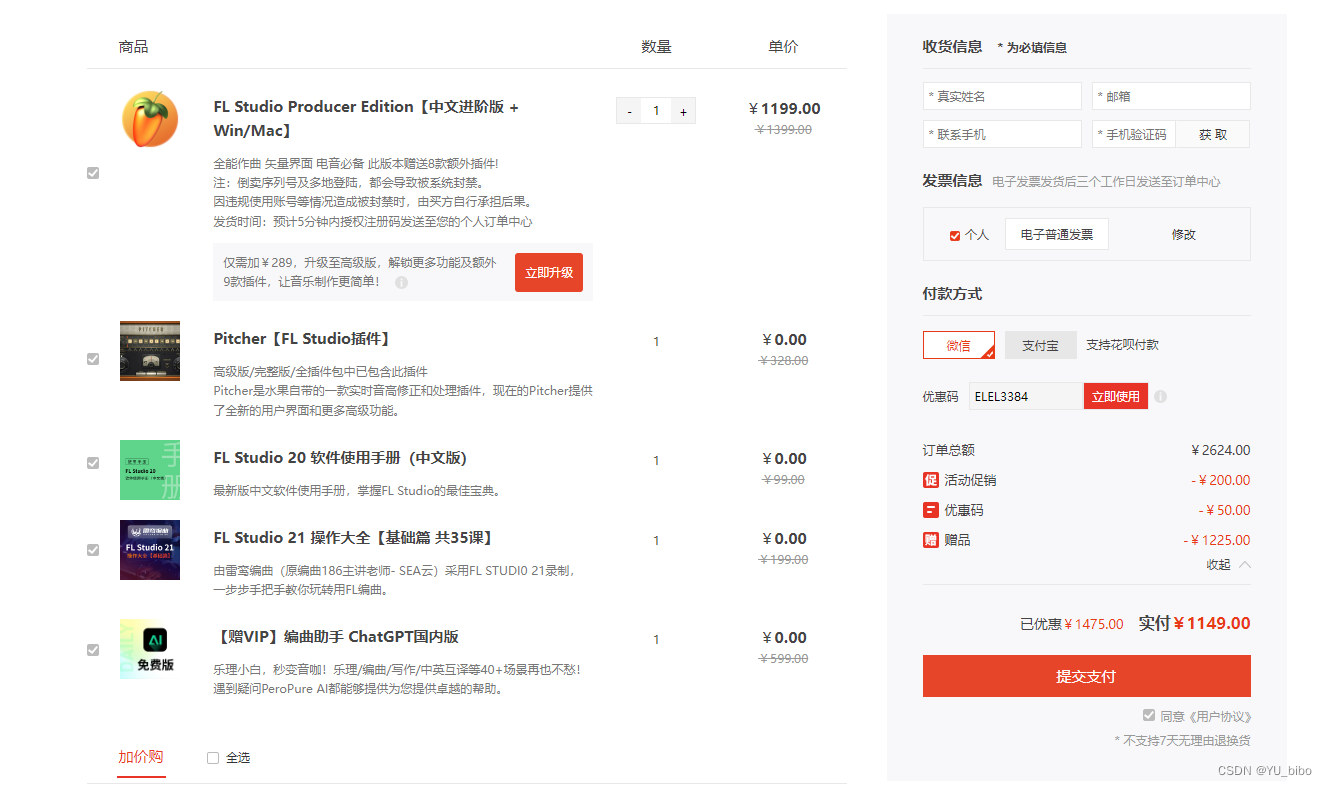Focus the 真实姓名 input field
The height and width of the screenshot is (786, 1327).
1002,96
